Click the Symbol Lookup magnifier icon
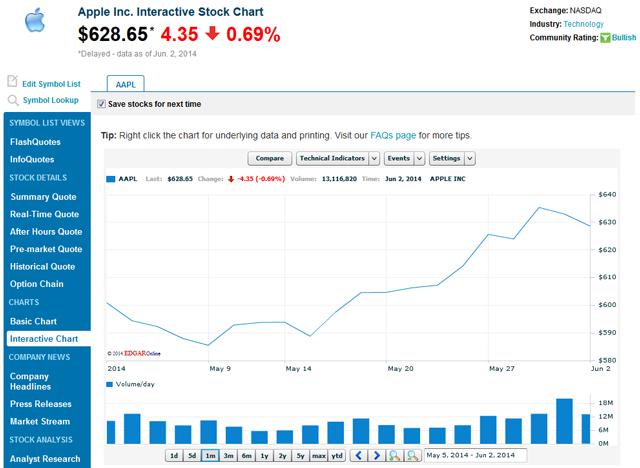Viewport: 640px width, 468px height. (12, 100)
